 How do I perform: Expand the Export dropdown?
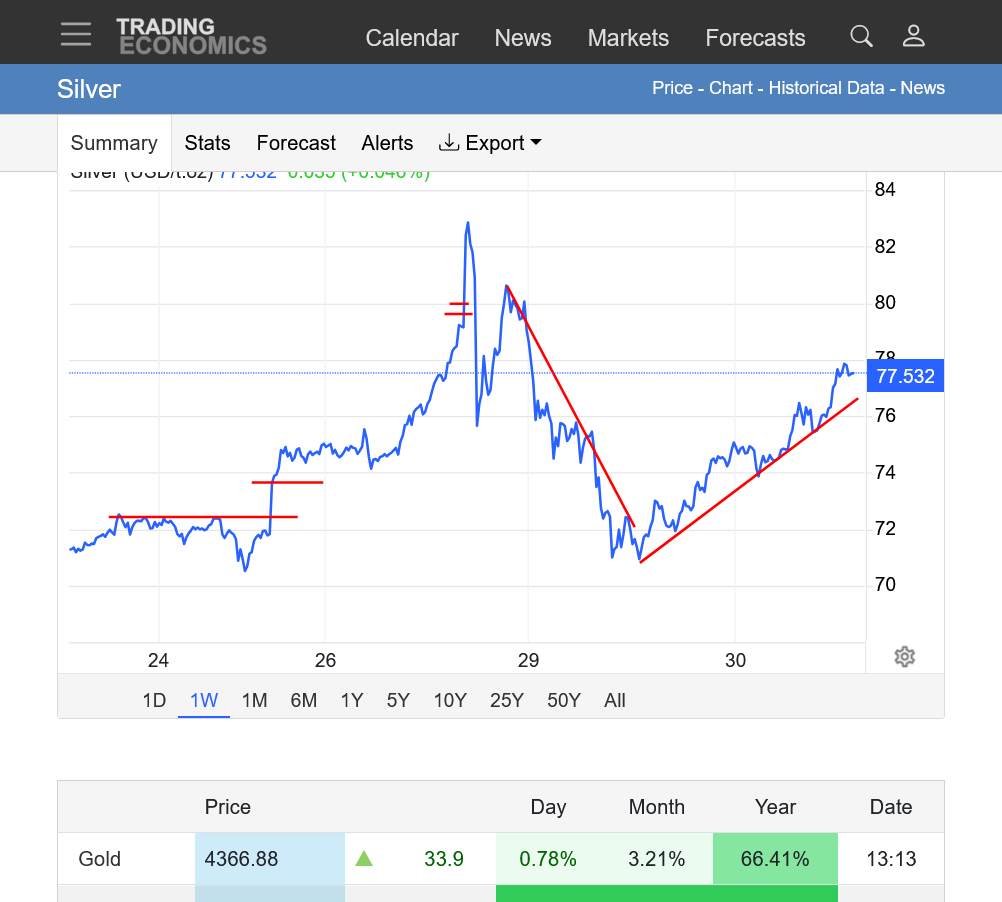490,143
